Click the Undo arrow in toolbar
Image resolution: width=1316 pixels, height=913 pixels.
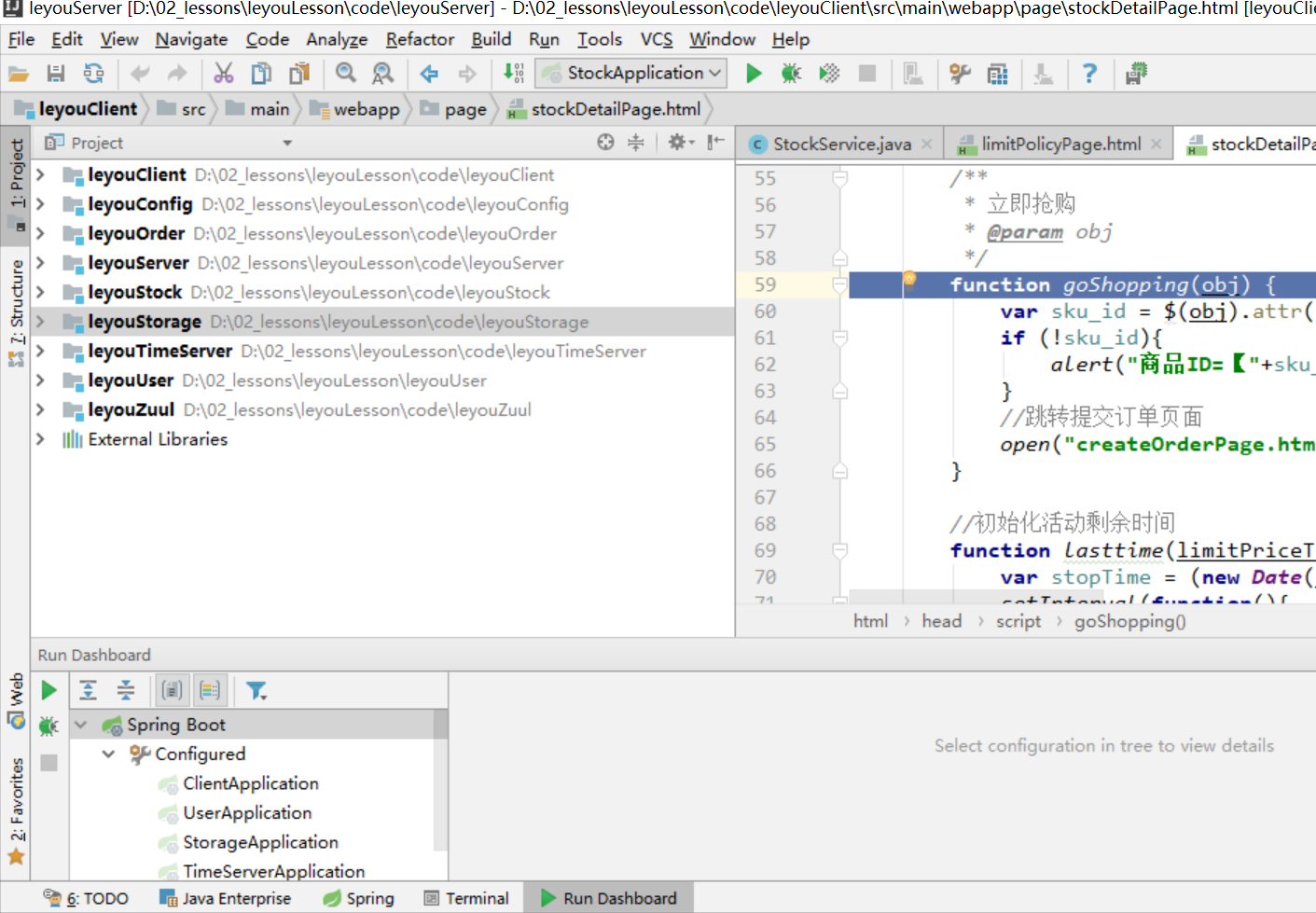(x=141, y=74)
